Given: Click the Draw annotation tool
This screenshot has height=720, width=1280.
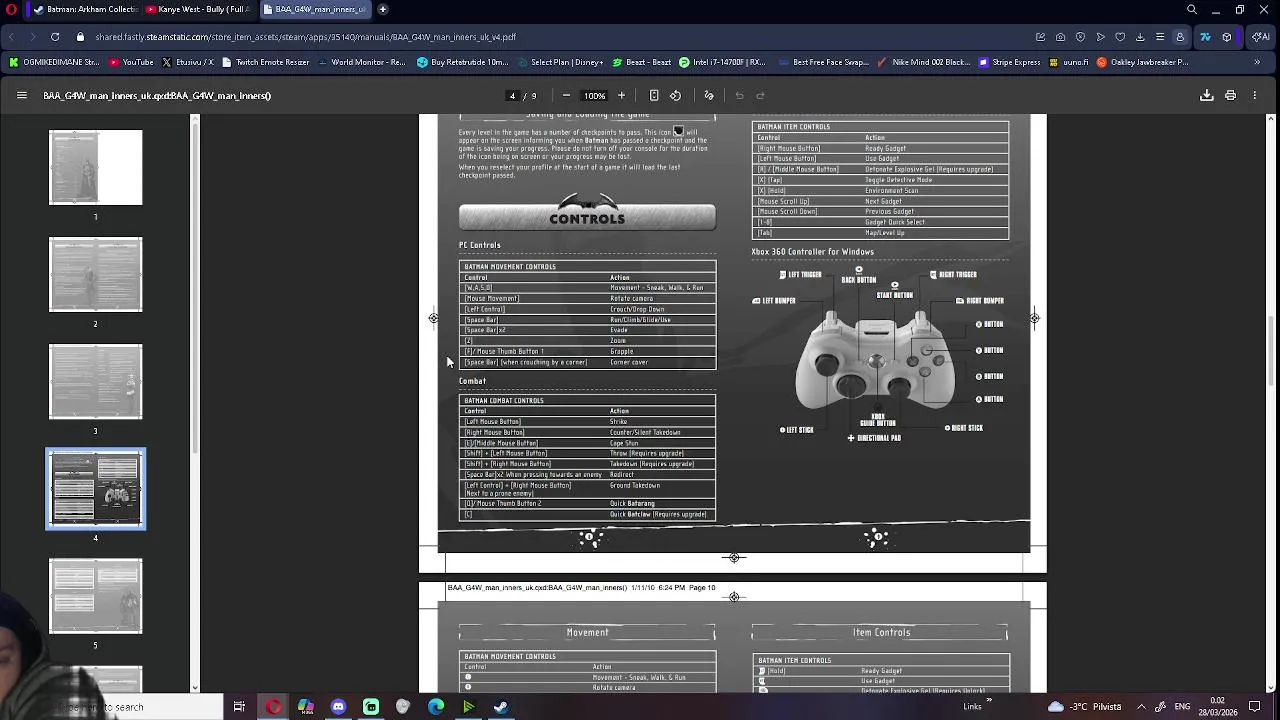Looking at the screenshot, I should (709, 95).
